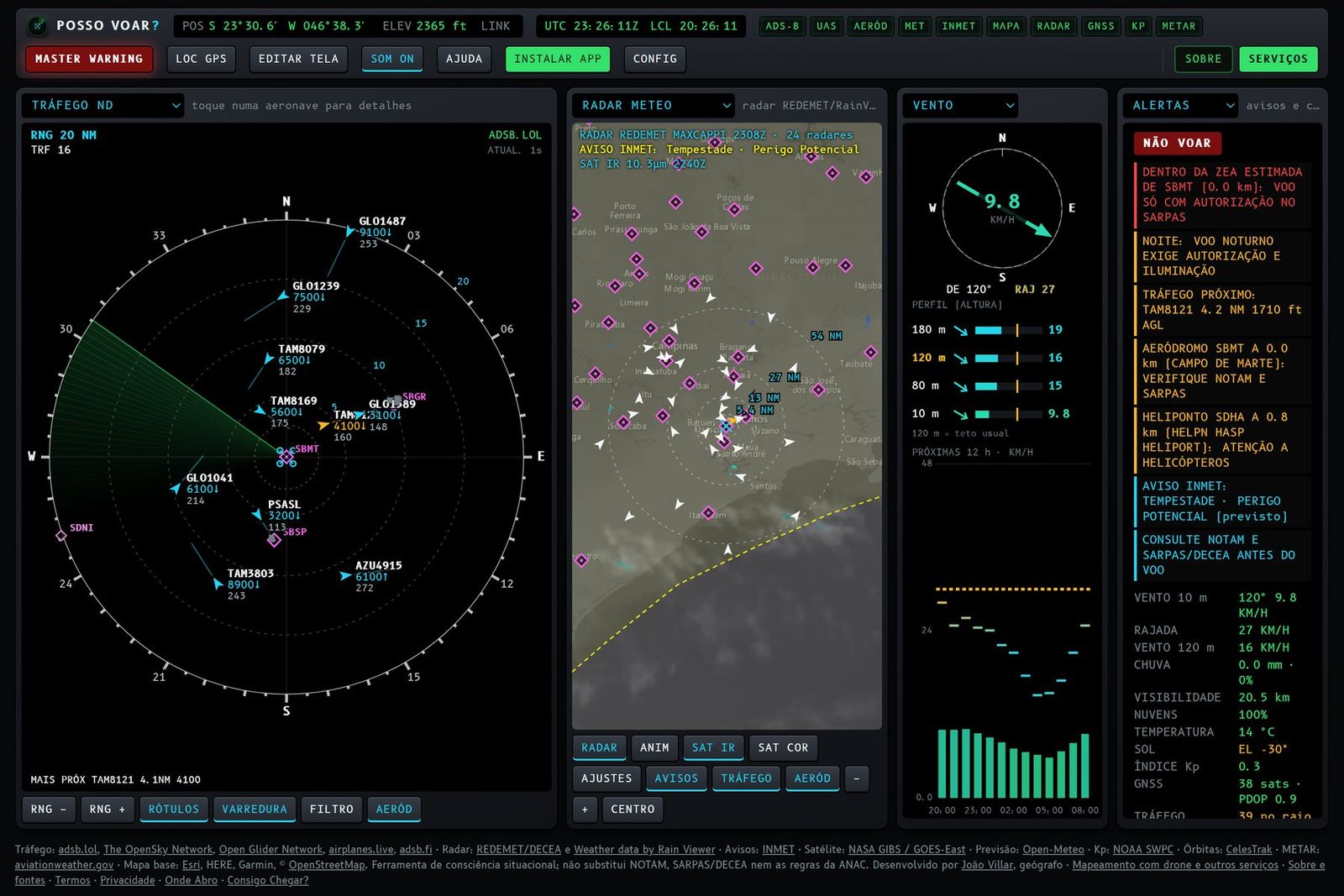Viewport: 1344px width, 896px height.
Task: Open the SERVIÇOS button
Action: [x=1278, y=59]
